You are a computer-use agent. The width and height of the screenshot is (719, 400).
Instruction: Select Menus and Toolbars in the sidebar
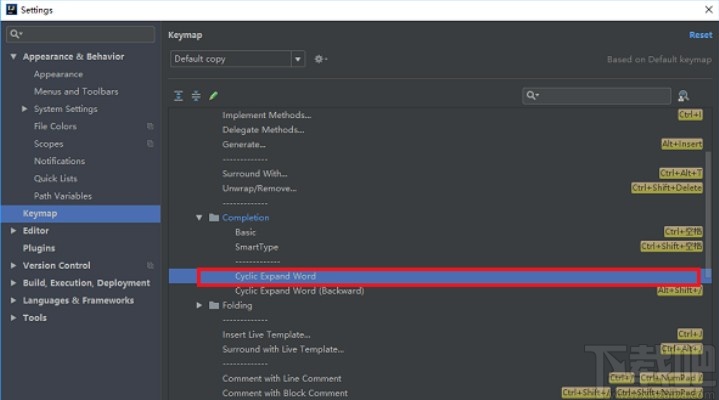click(76, 91)
